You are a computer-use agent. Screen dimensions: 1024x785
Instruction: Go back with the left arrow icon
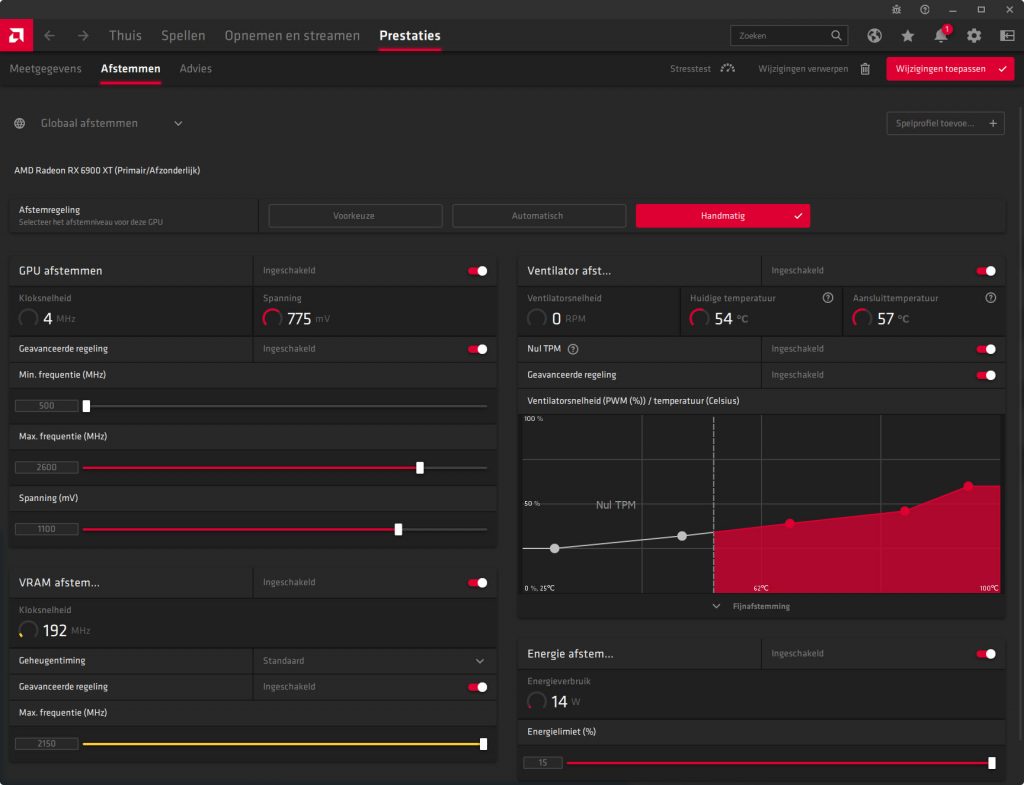[50, 36]
